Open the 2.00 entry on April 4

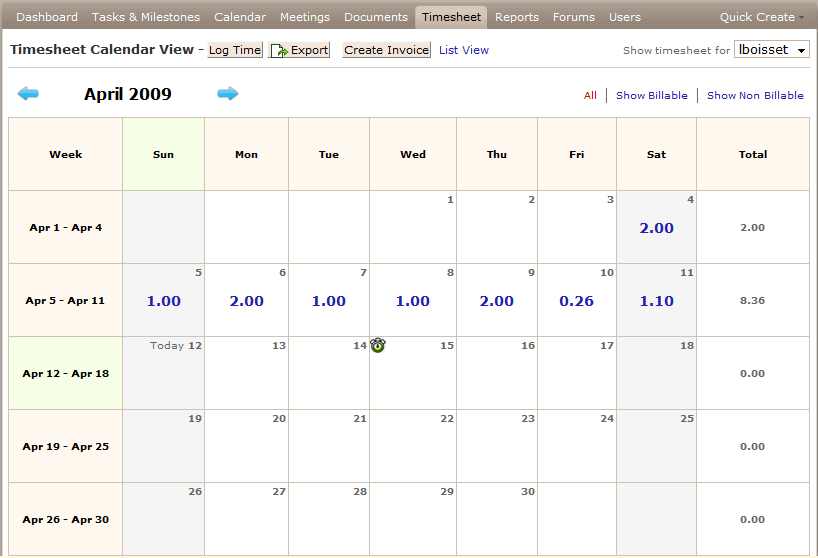click(656, 228)
